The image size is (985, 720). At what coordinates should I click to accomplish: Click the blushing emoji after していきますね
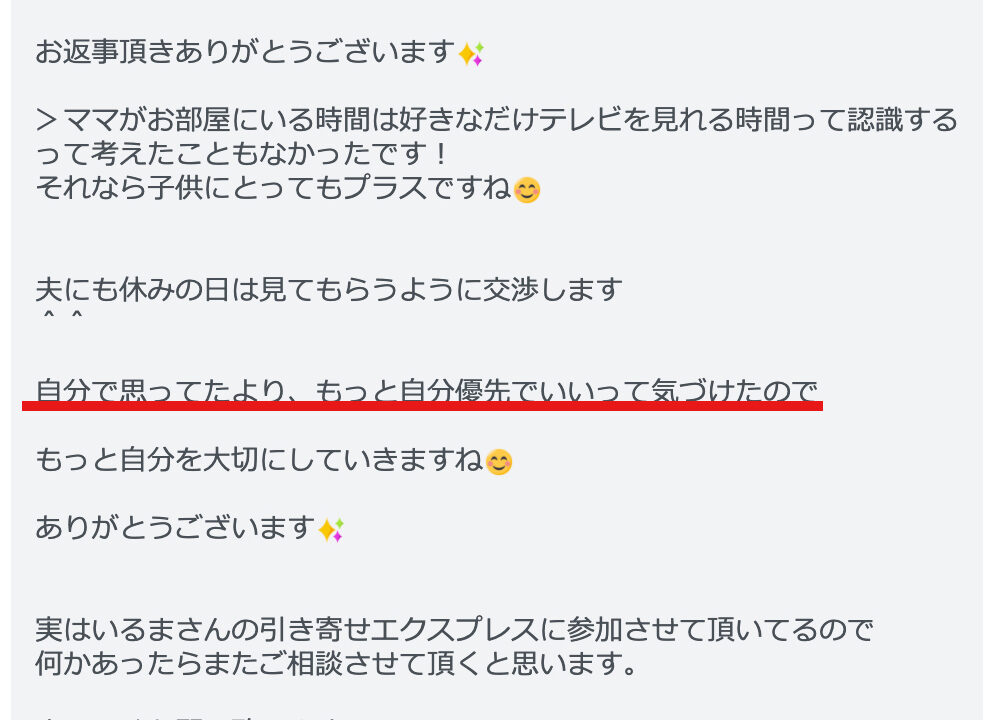coord(499,462)
